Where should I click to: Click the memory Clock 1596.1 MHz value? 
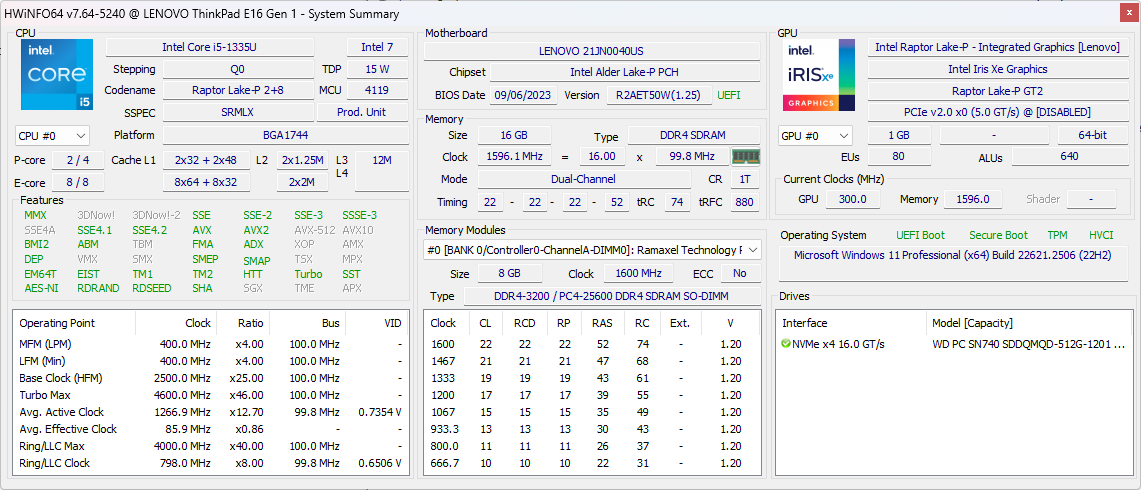click(x=514, y=157)
